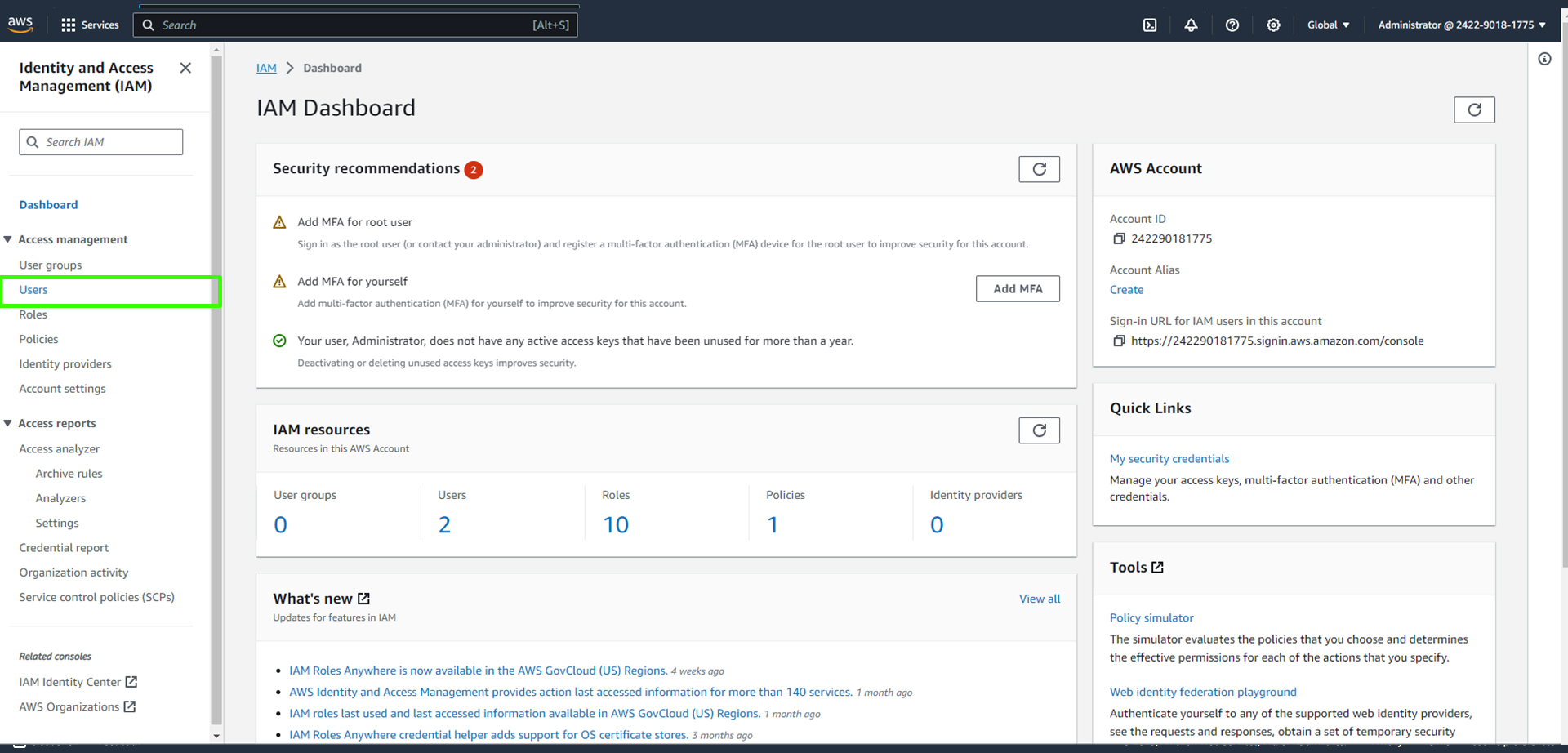Click the sidebar vertical scrollbar

216,390
